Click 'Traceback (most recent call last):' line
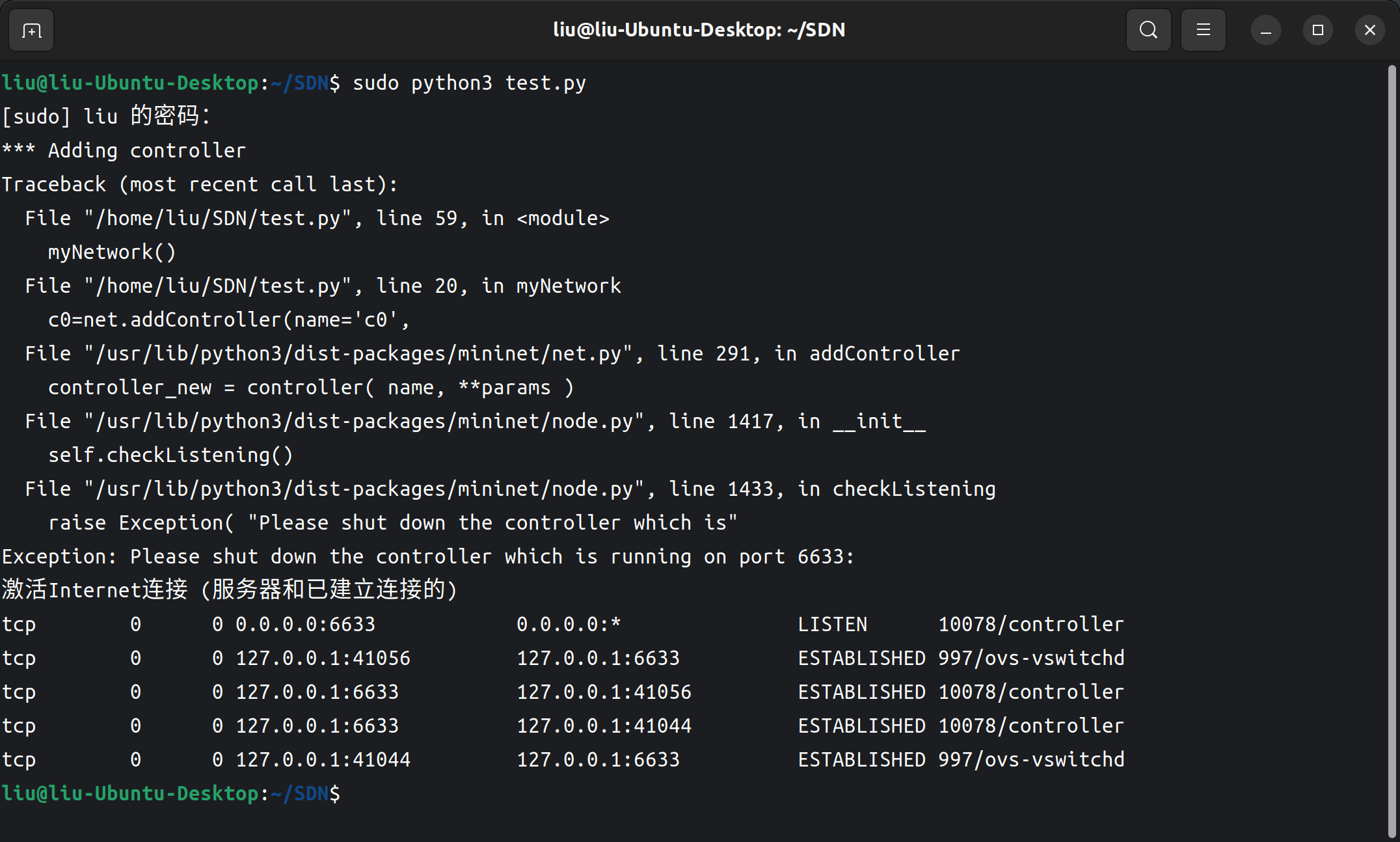The height and width of the screenshot is (842, 1400). click(200, 185)
